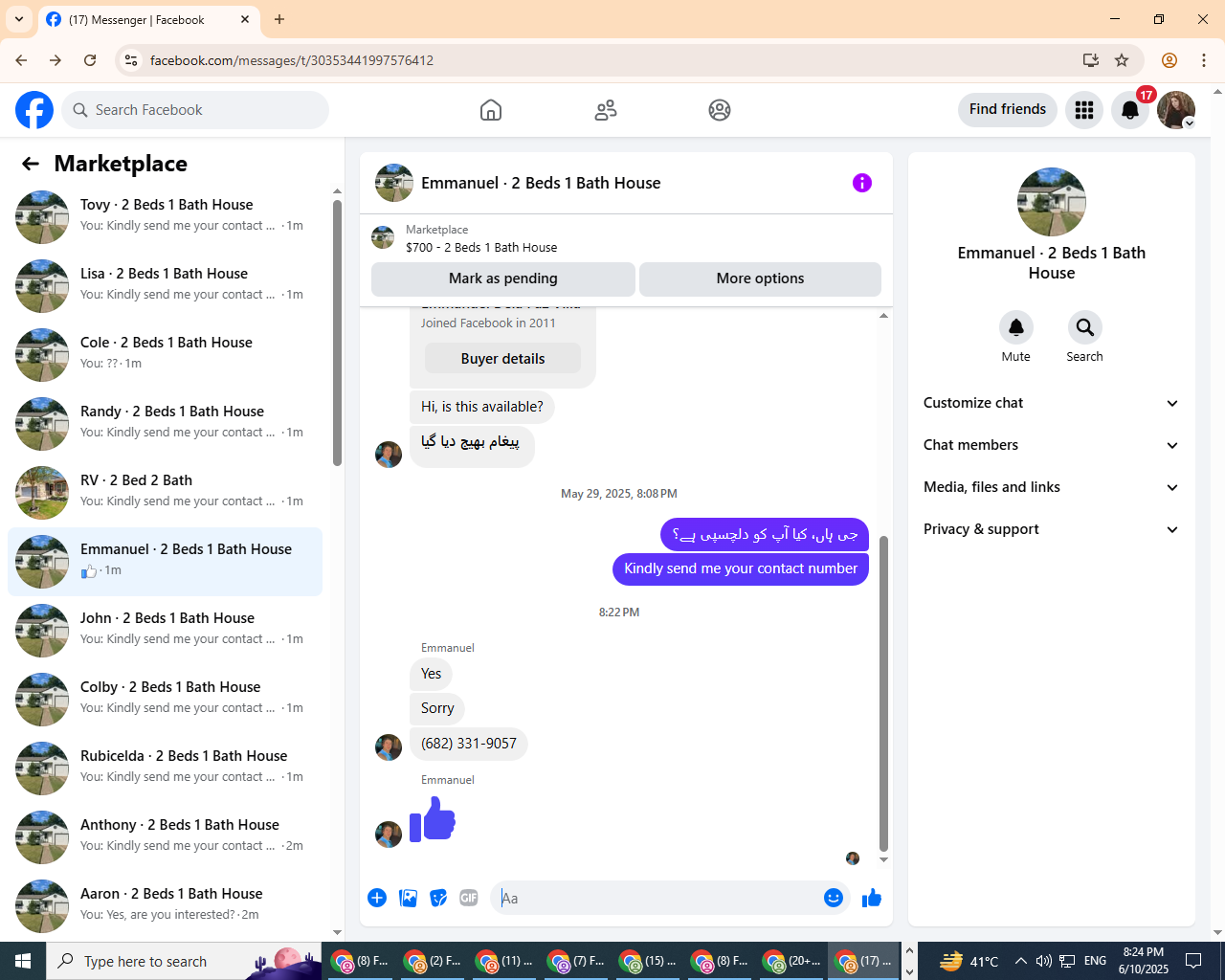This screenshot has width=1225, height=980.
Task: Open emoji picker in message box
Action: pyautogui.click(x=834, y=898)
